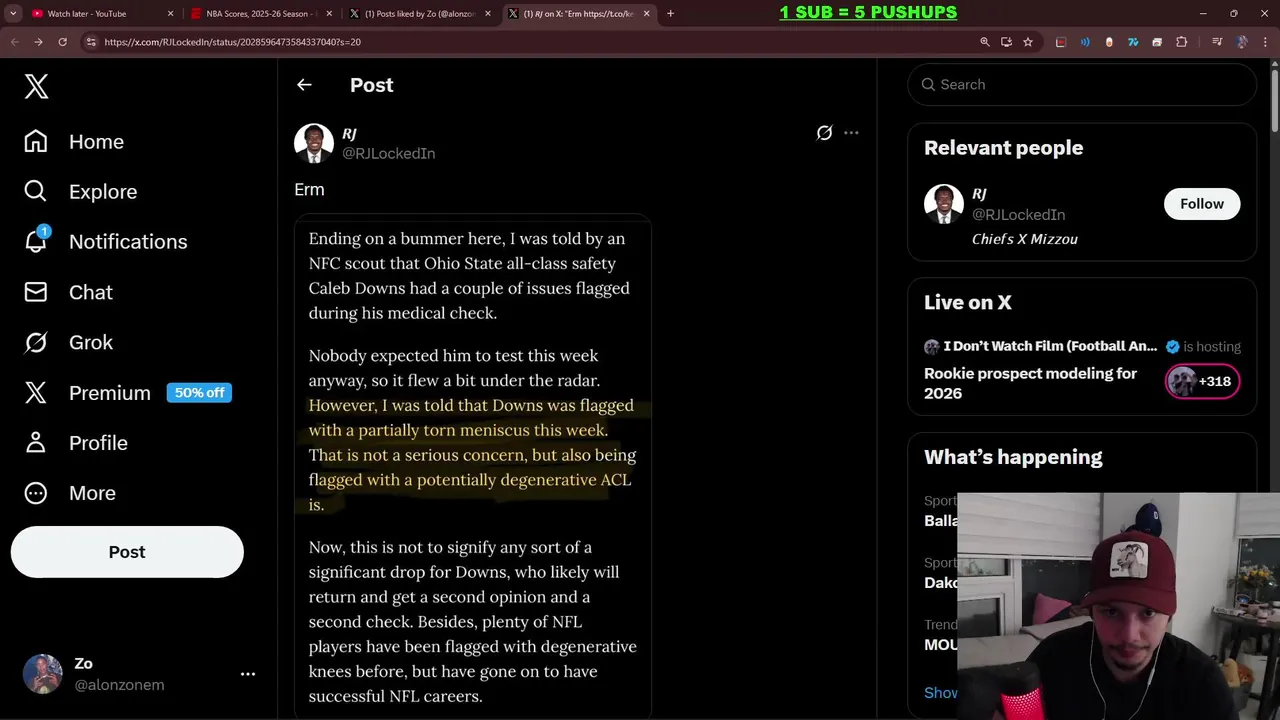Open the browser tab search dropdown

coord(13,13)
